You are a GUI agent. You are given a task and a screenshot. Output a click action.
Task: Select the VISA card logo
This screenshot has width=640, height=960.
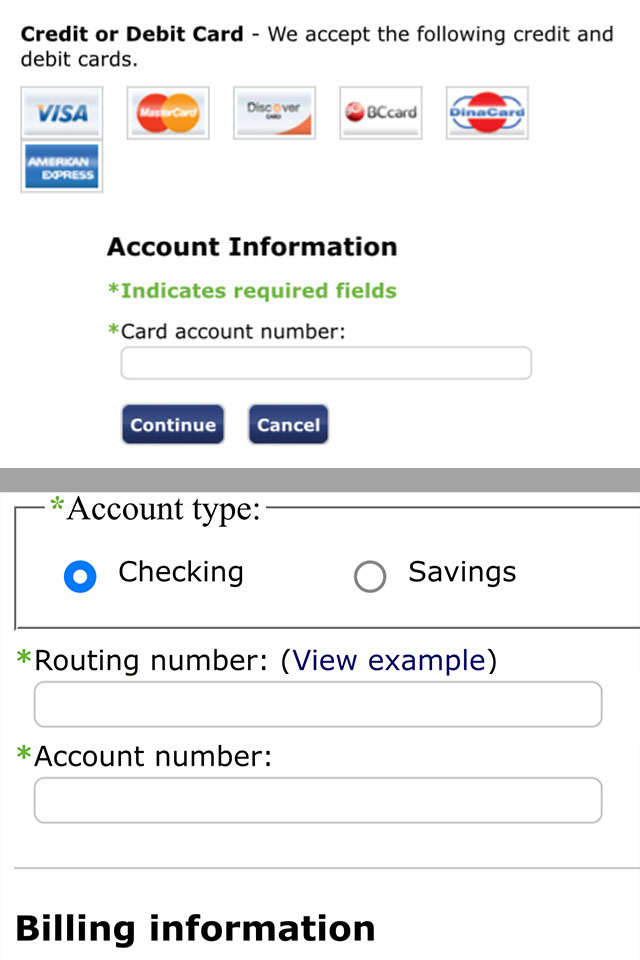point(61,112)
